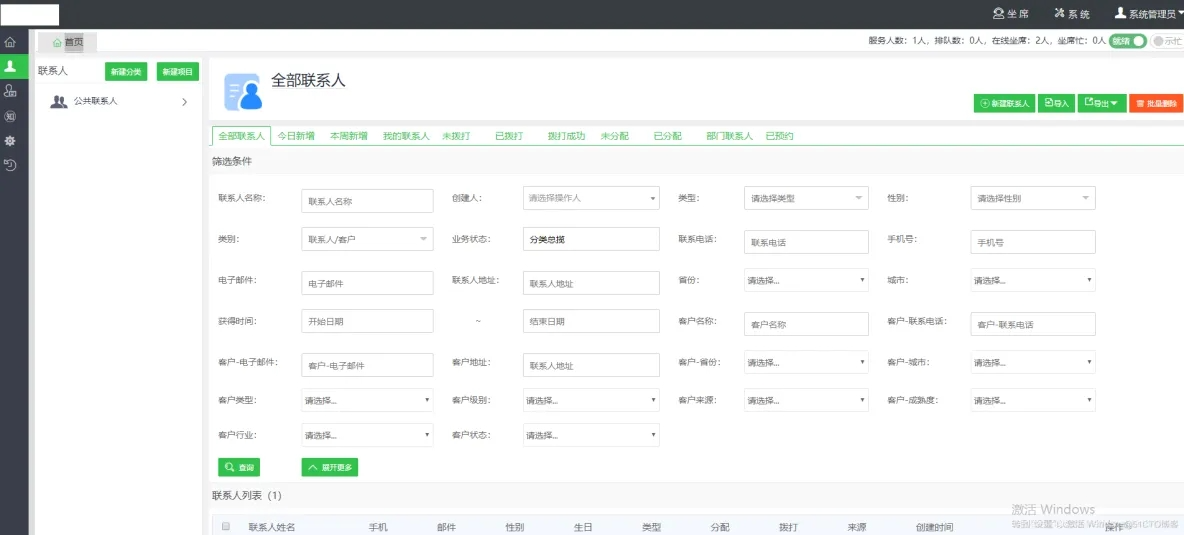
Task: Open the 客户来源 dropdown
Action: (806, 400)
